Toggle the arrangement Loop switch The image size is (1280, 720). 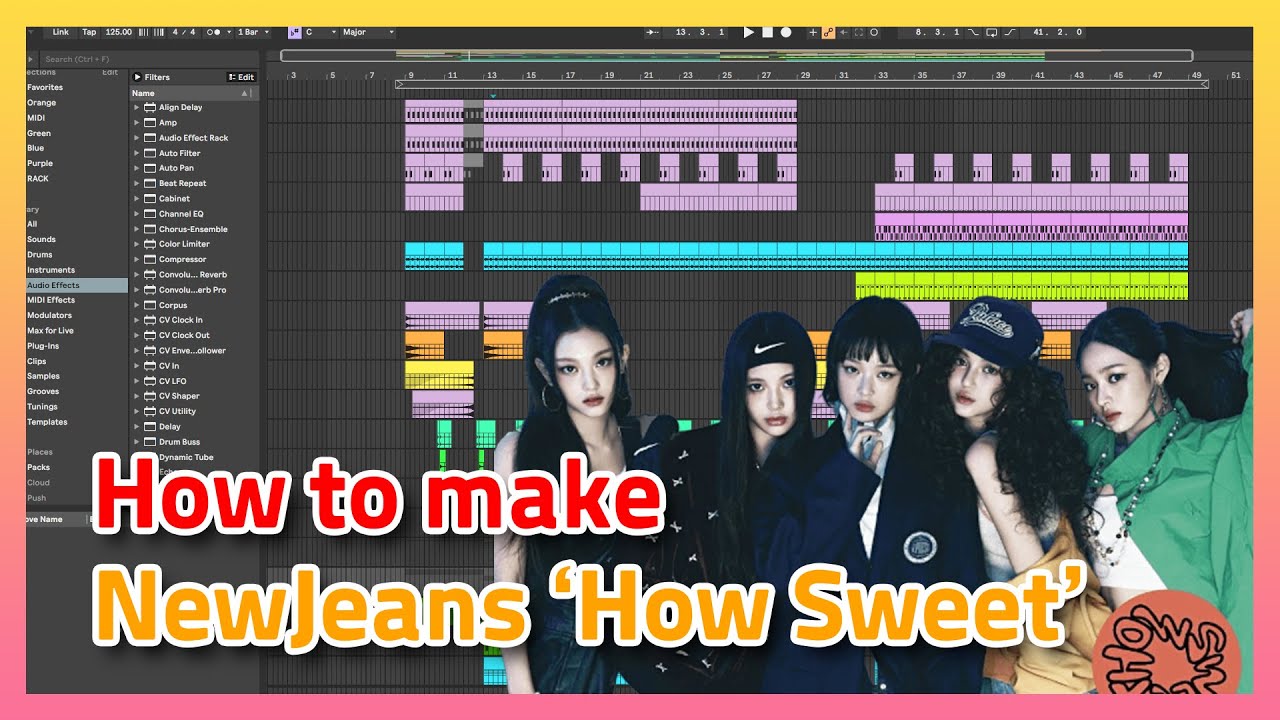pyautogui.click(x=992, y=32)
